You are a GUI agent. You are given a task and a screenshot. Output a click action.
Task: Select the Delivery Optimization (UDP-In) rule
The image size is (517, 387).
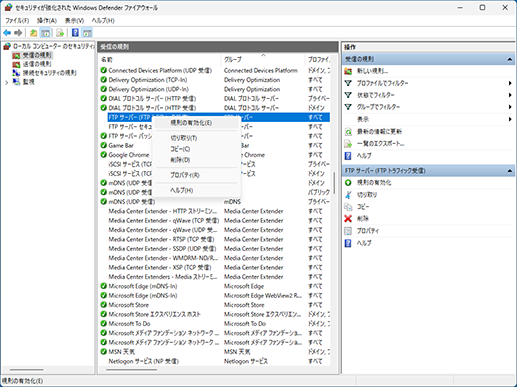pos(149,89)
